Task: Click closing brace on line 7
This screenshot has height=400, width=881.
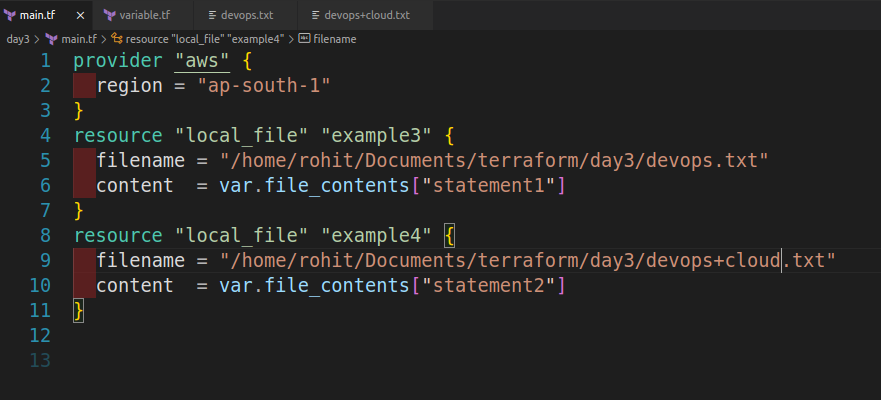Action: pos(79,211)
